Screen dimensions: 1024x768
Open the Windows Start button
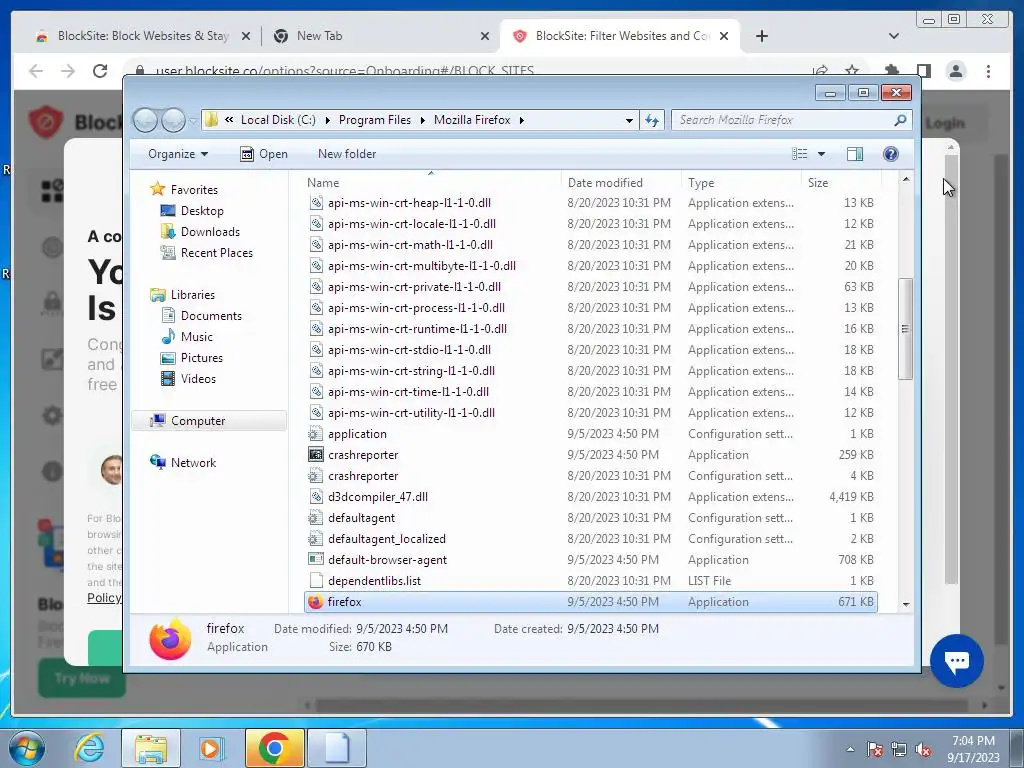tap(26, 748)
